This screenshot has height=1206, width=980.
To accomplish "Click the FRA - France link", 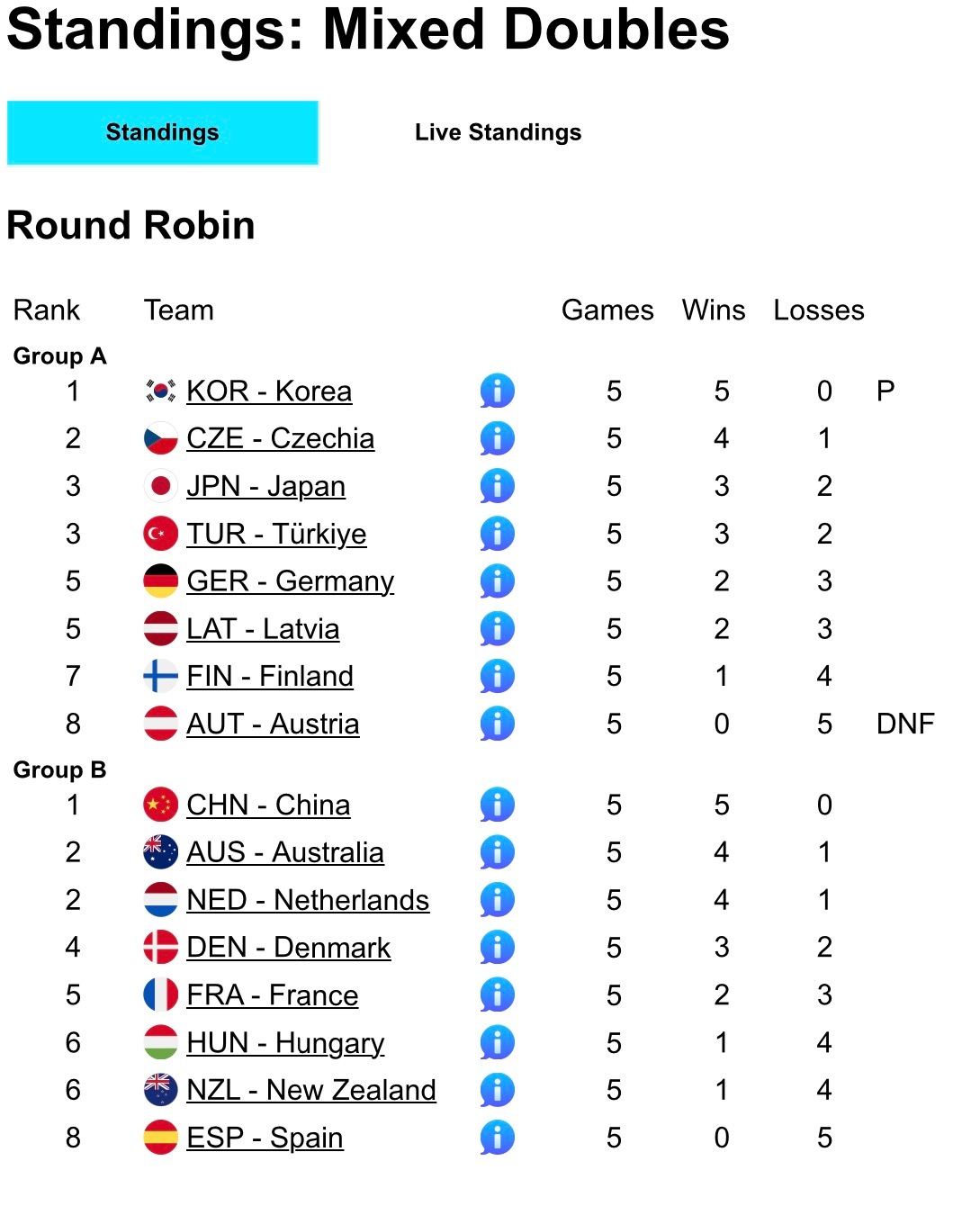I will [272, 995].
